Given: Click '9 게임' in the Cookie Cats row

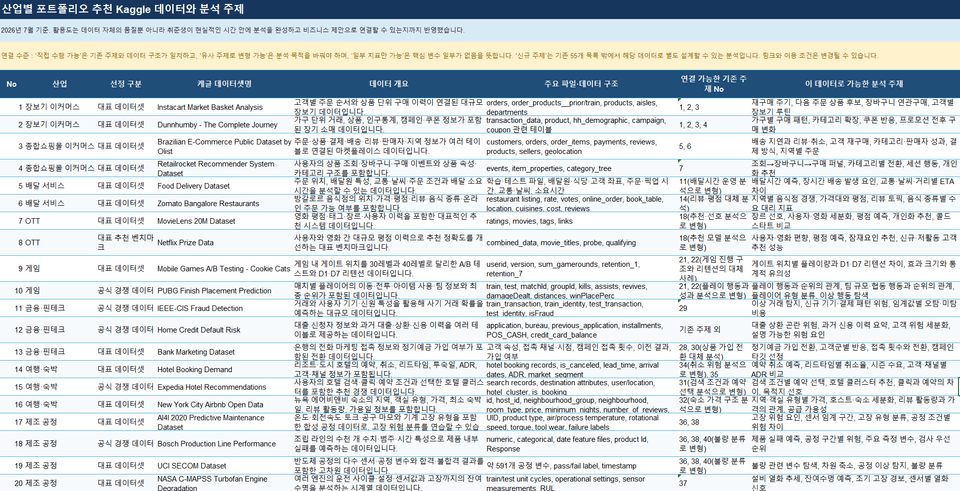Looking at the screenshot, I should click(29, 269).
